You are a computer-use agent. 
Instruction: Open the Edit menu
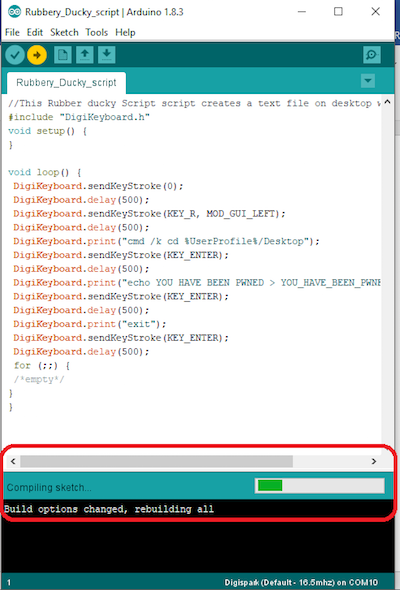click(35, 32)
